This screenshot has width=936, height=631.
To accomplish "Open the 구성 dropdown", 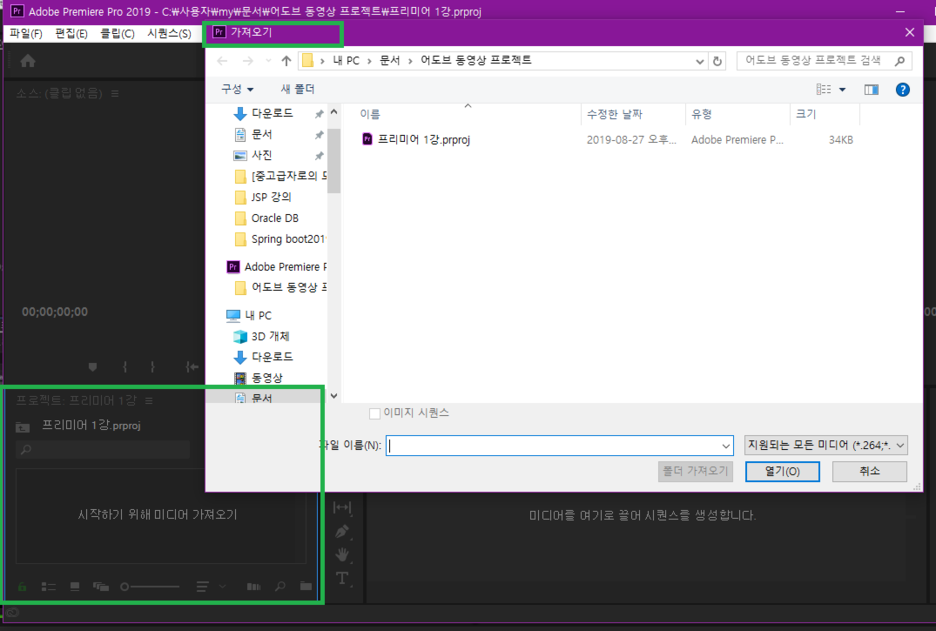I will (237, 90).
